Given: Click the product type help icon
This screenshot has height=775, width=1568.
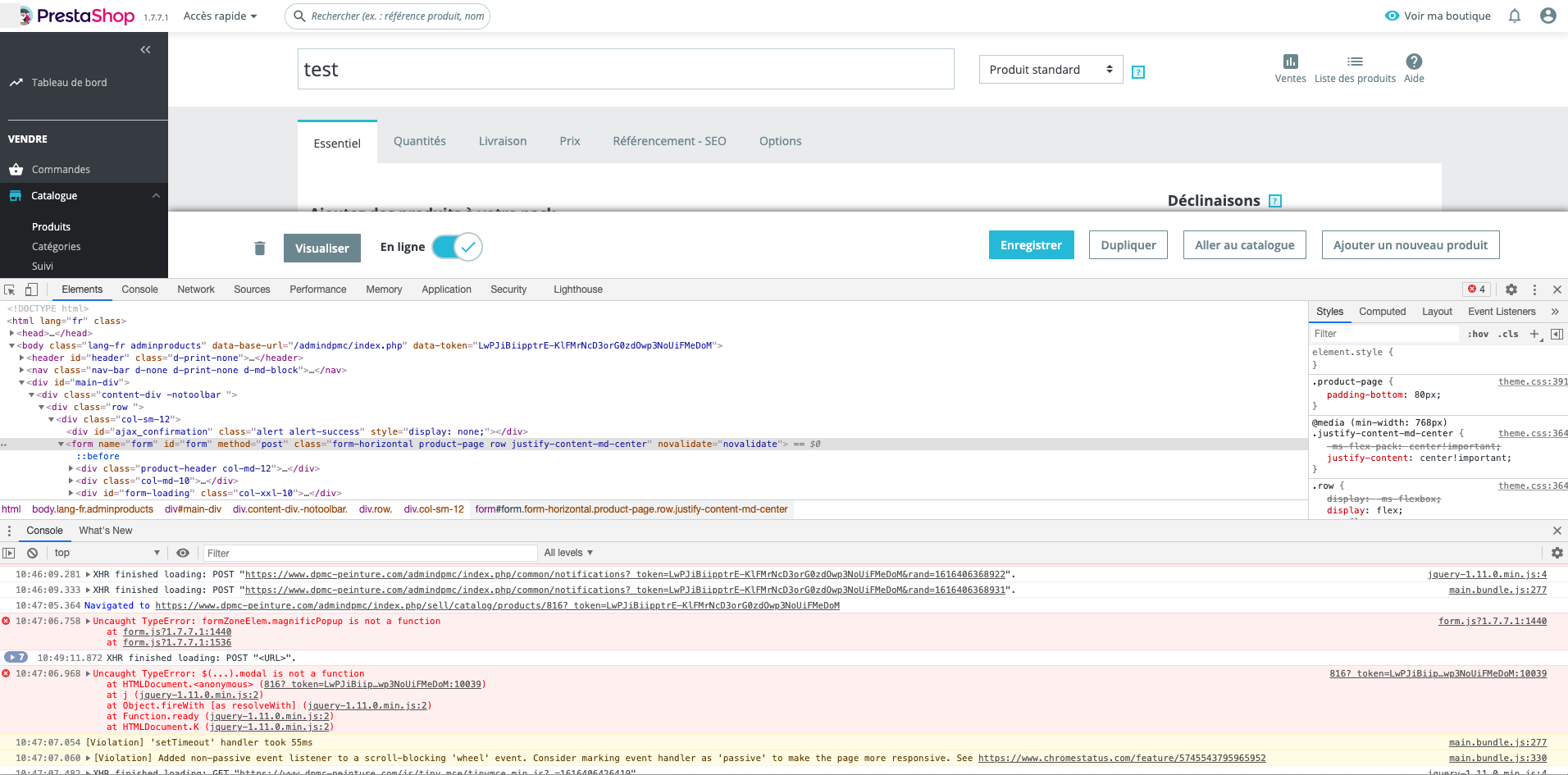Looking at the screenshot, I should coord(1138,72).
